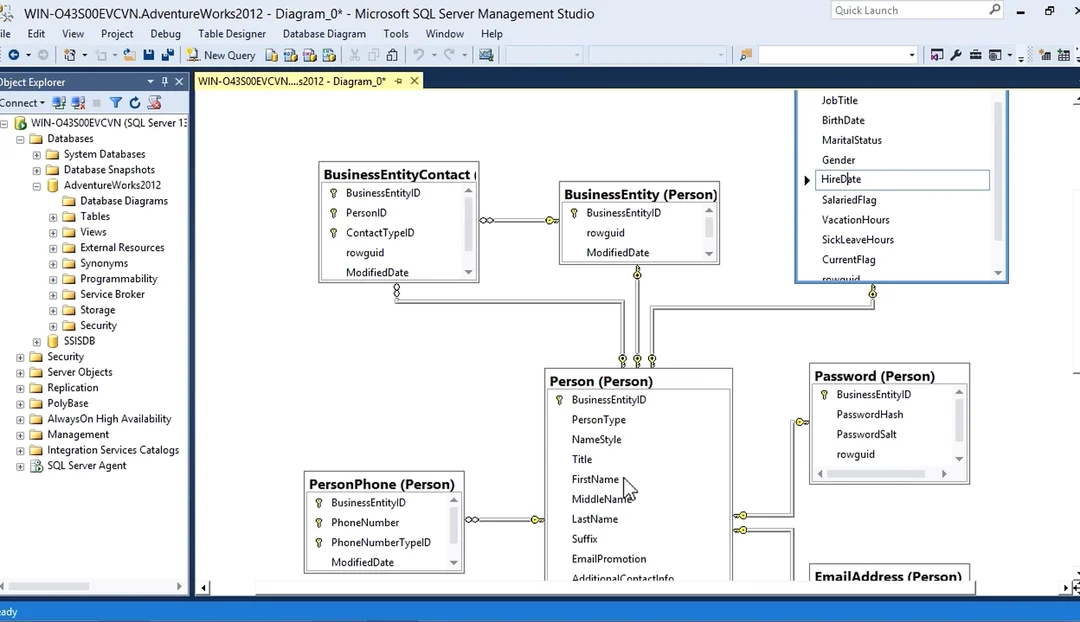This screenshot has width=1080, height=622.
Task: Click the Person (Person) table title
Action: (x=601, y=381)
